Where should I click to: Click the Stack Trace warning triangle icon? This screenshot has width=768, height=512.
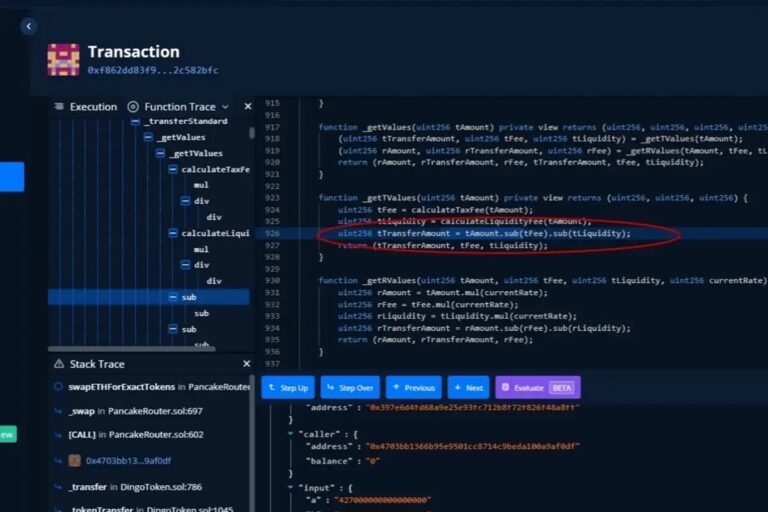click(58, 364)
